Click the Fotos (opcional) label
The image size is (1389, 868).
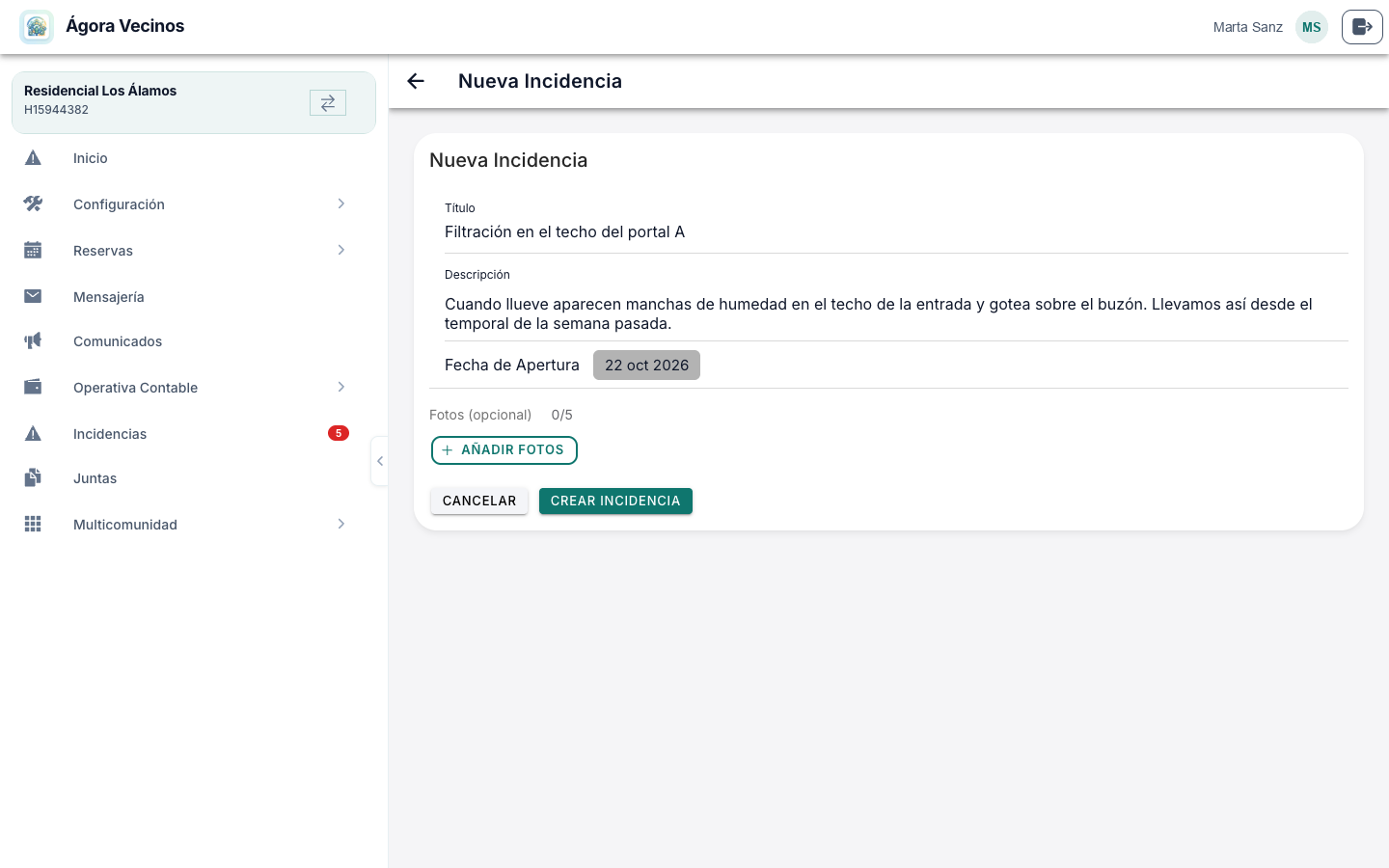tap(480, 415)
